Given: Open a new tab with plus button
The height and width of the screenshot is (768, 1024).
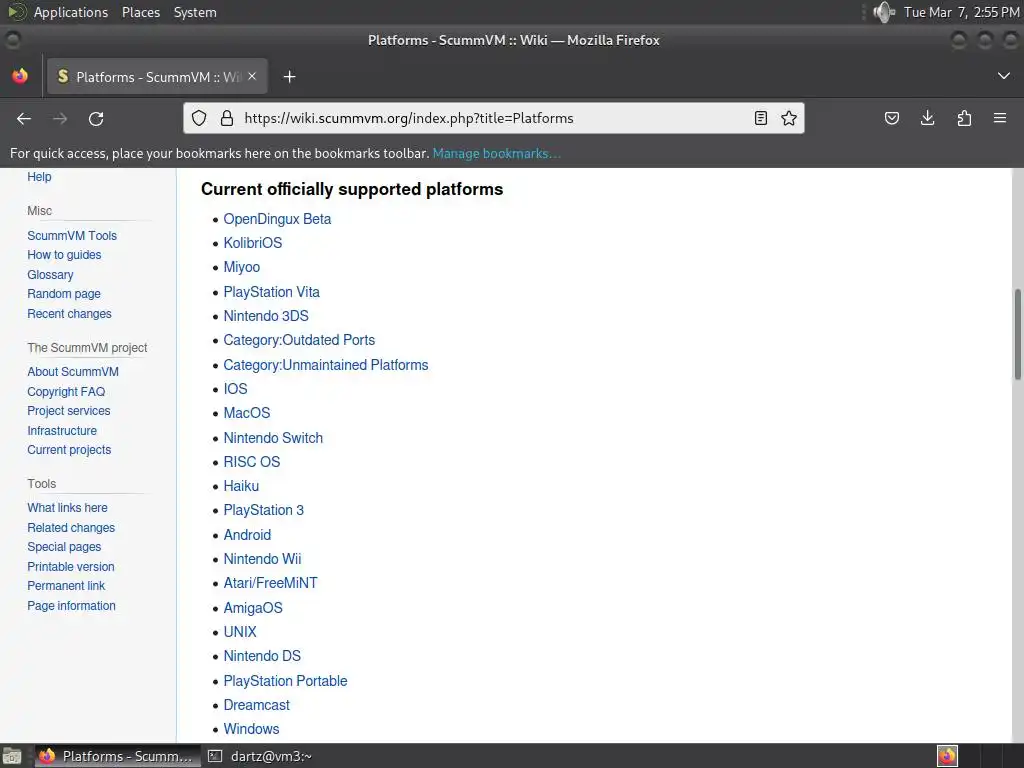Looking at the screenshot, I should point(289,77).
